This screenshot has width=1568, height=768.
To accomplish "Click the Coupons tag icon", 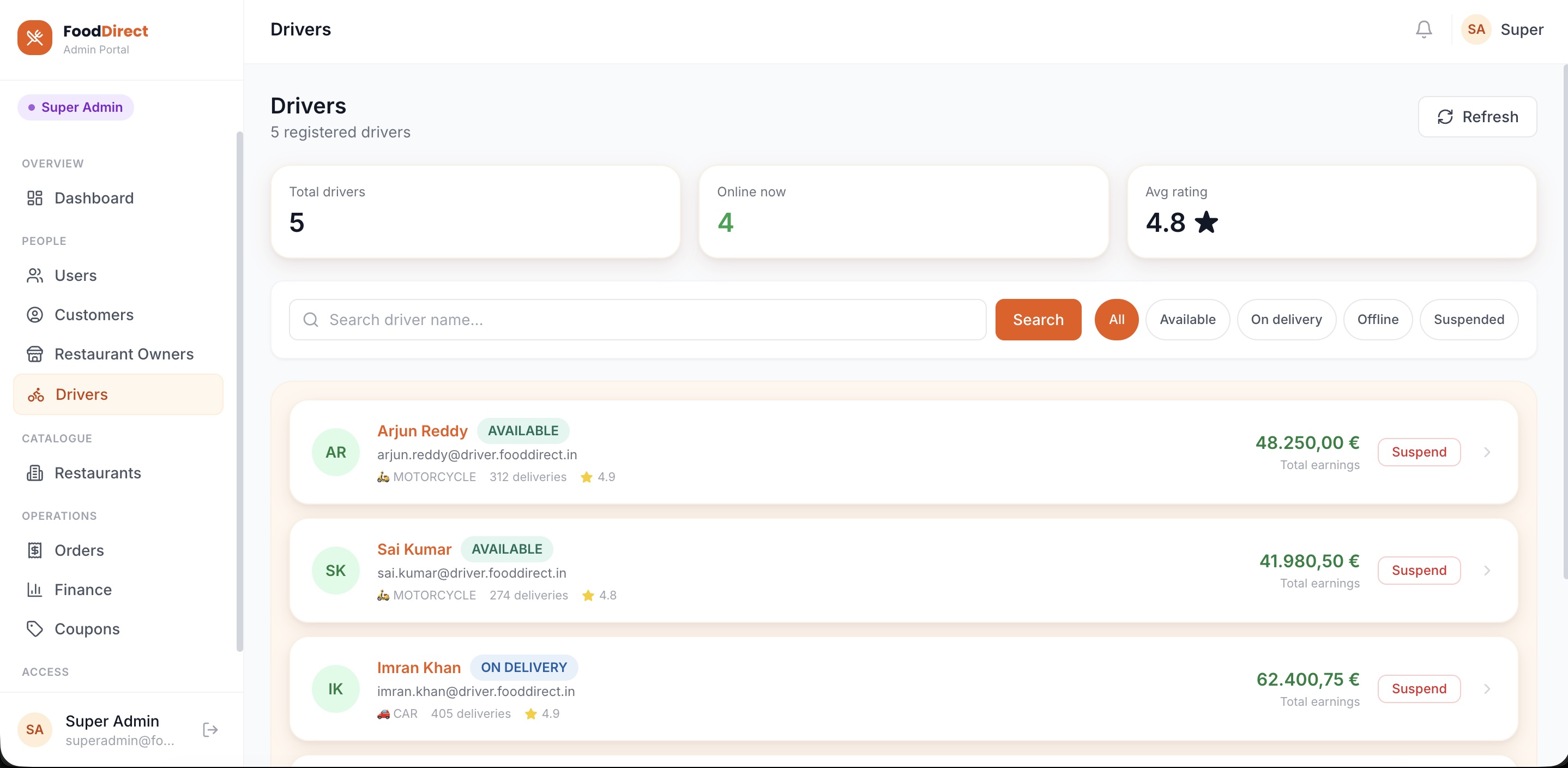I will click(x=35, y=629).
